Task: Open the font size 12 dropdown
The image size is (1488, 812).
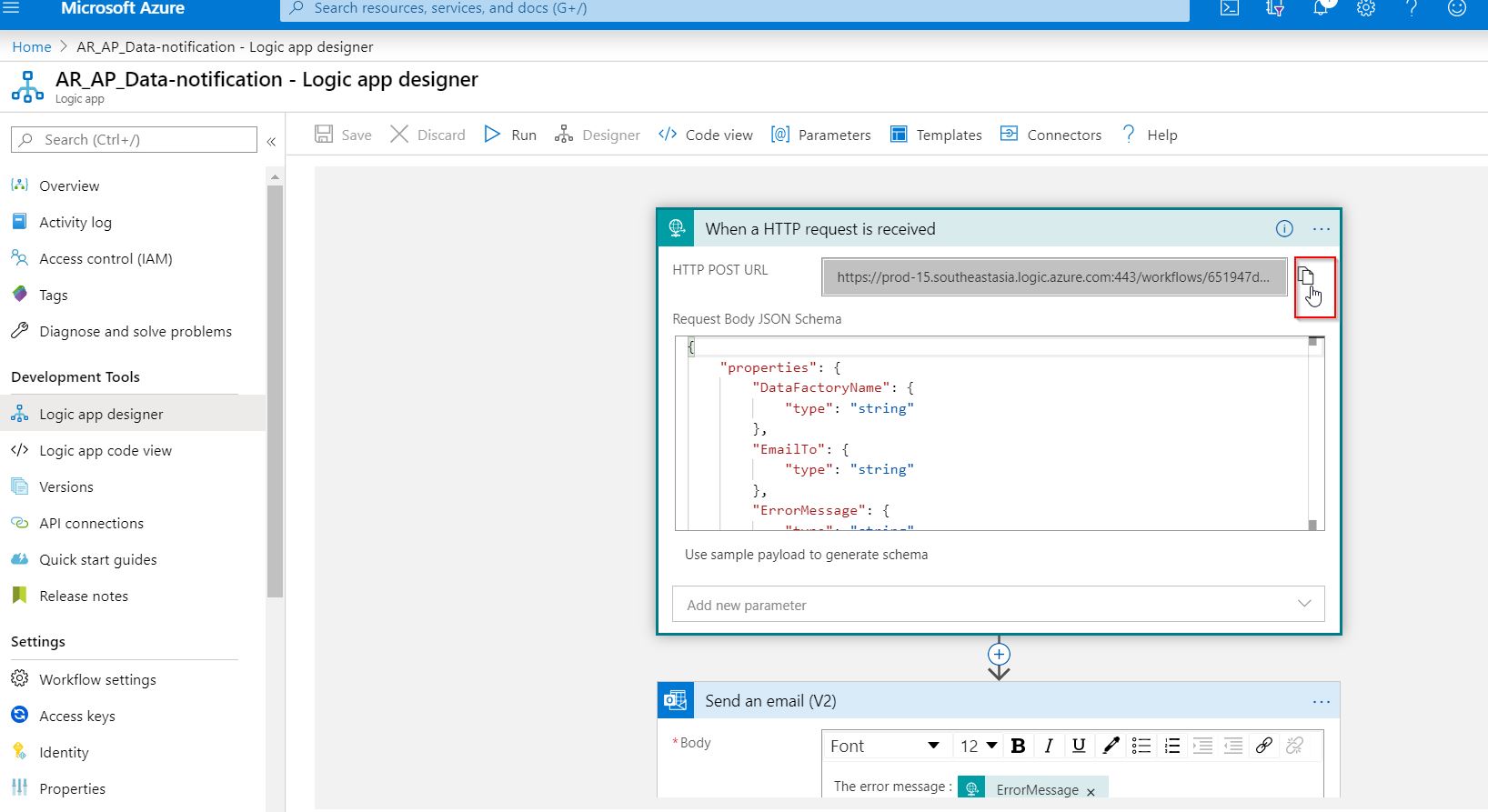Action: click(979, 746)
